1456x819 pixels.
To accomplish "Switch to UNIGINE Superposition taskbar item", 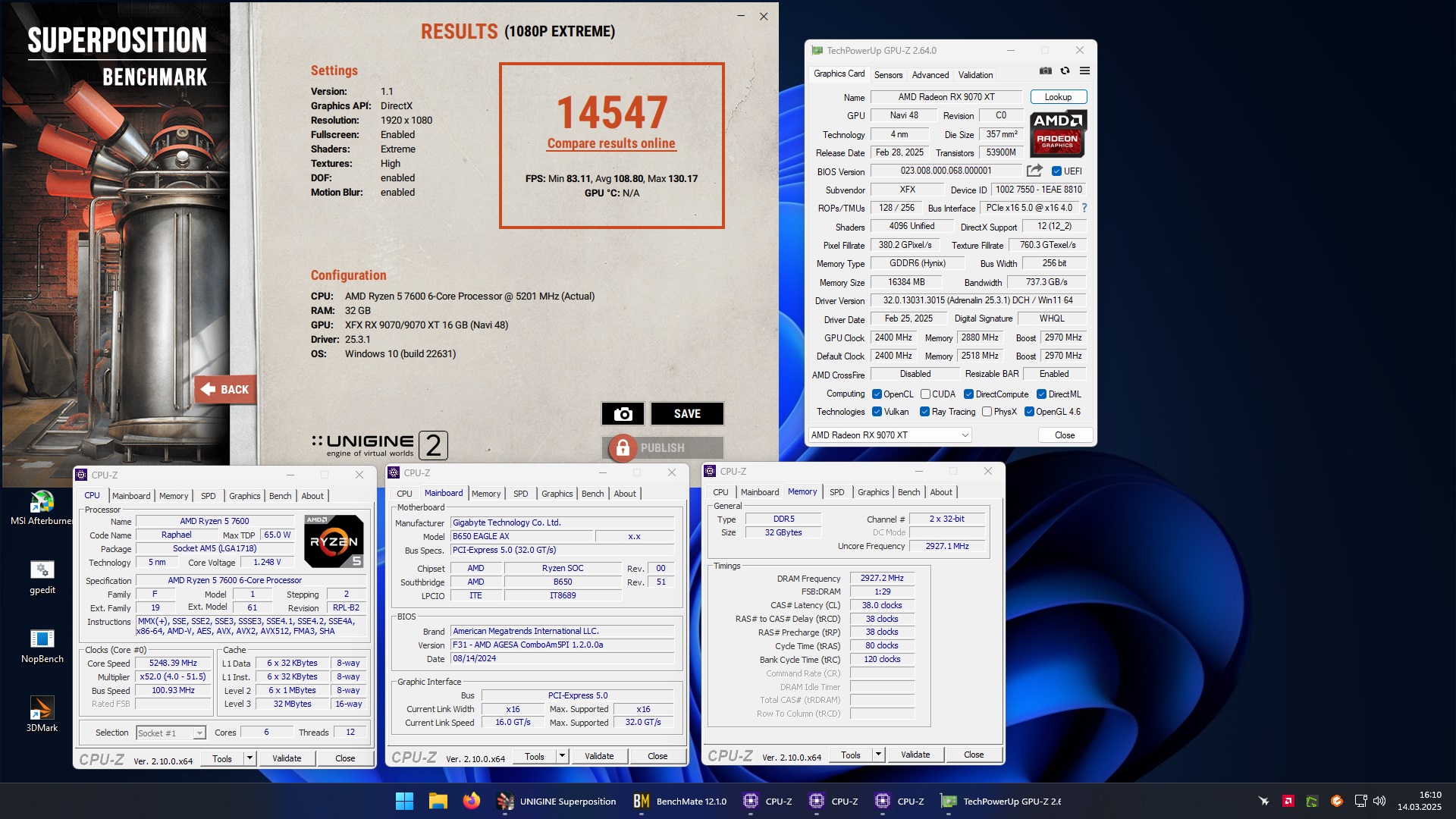I will 557,801.
